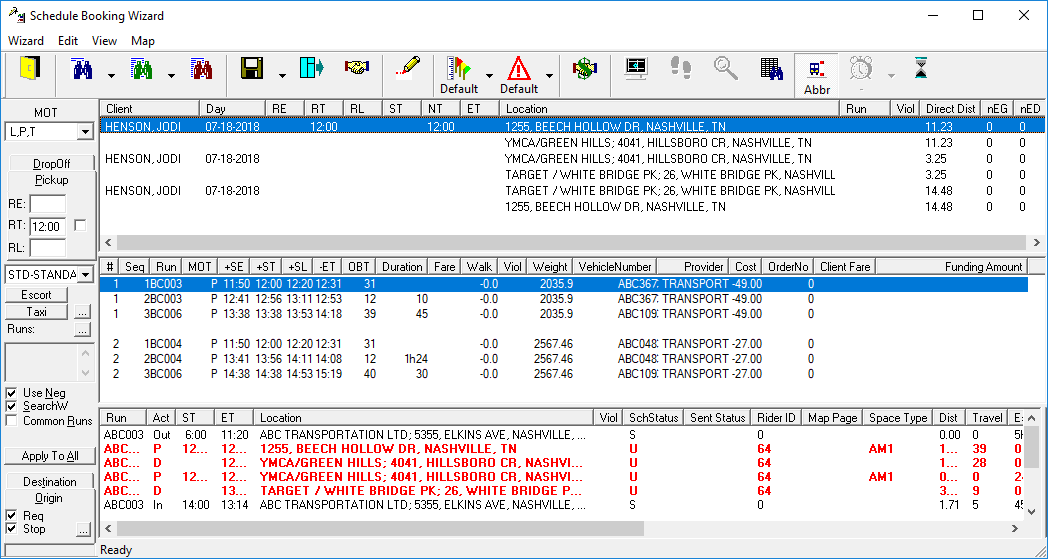Uncheck the Use Neg checkbox
This screenshot has width=1048, height=559.
click(11, 393)
